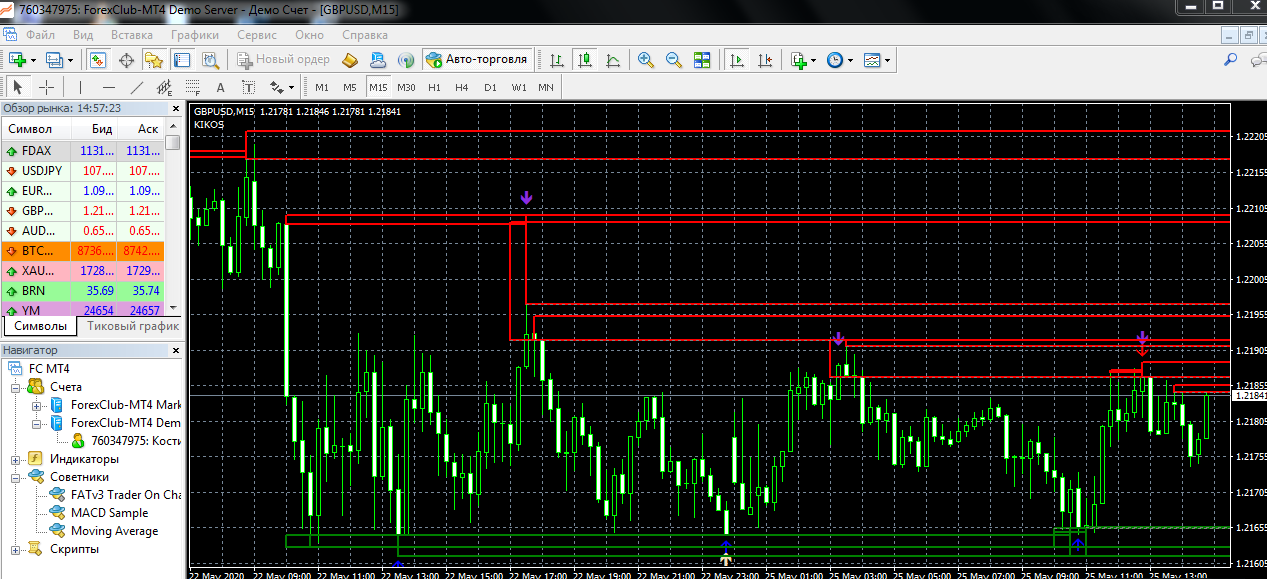Image resolution: width=1267 pixels, height=579 pixels.
Task: Switch timeframe to H1
Action: [434, 87]
